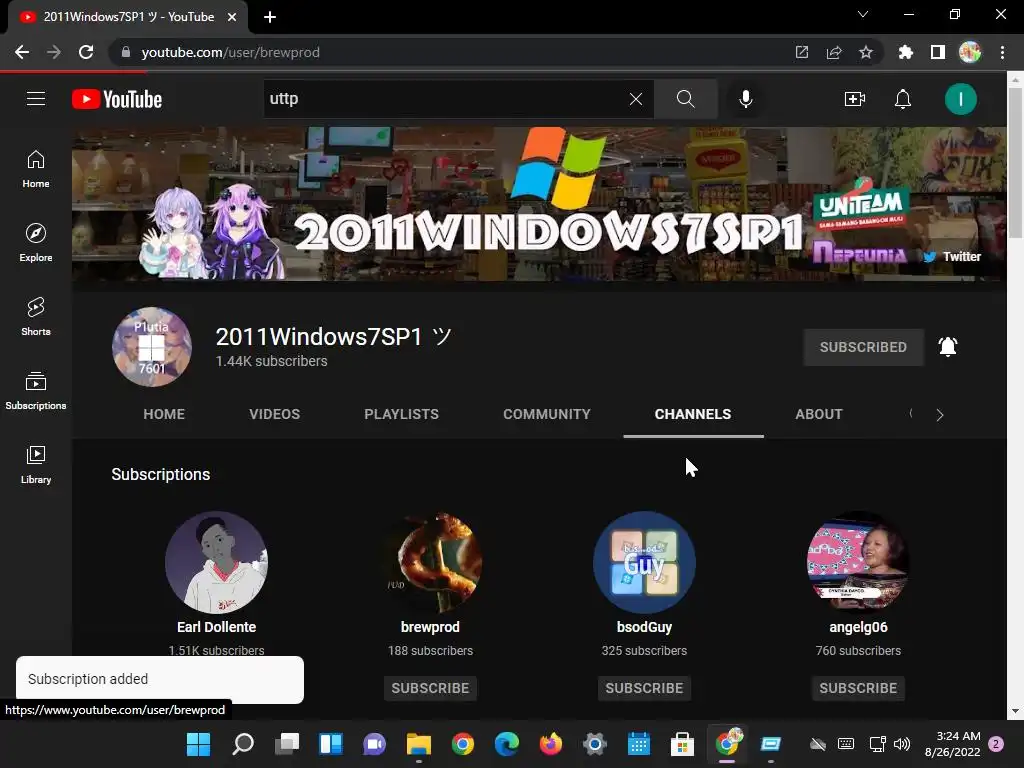Switch to the ABOUT tab

[819, 414]
